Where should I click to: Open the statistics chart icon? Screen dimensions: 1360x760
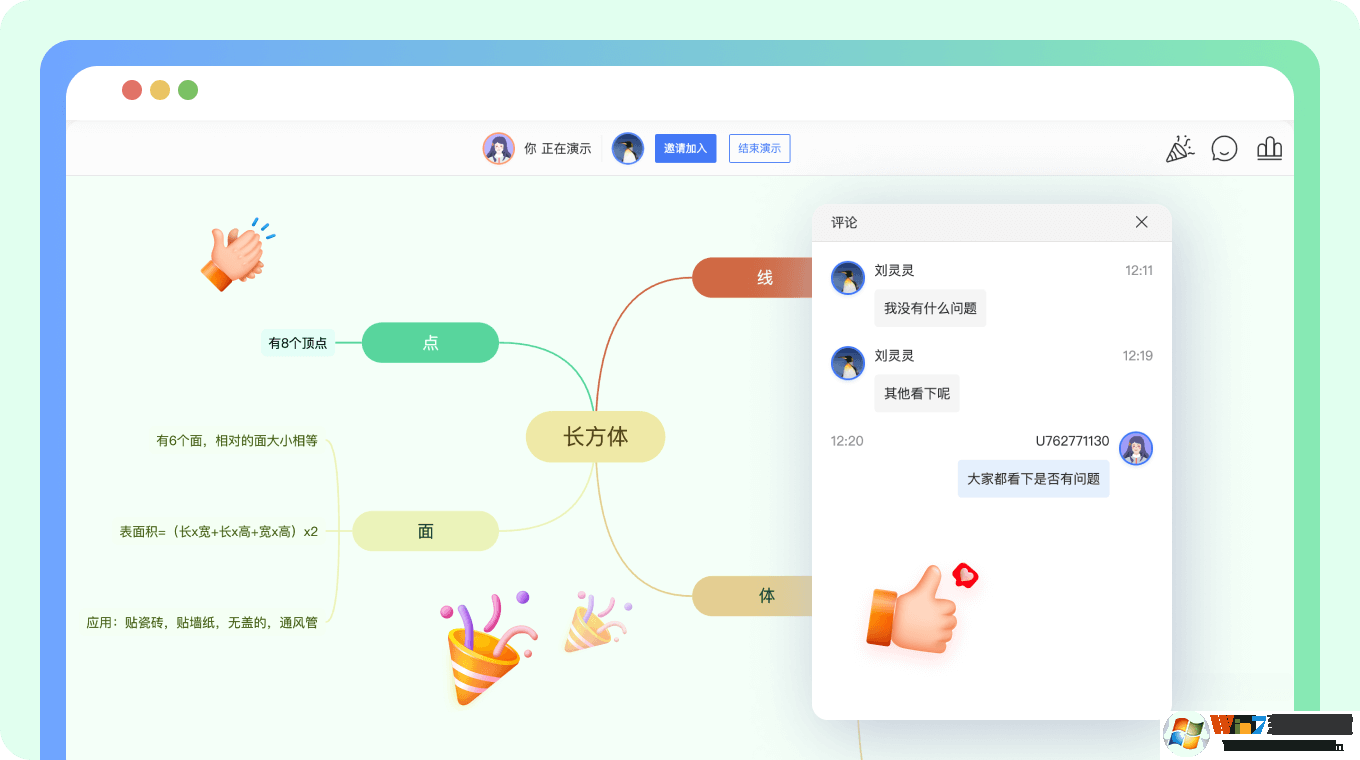pos(1269,148)
